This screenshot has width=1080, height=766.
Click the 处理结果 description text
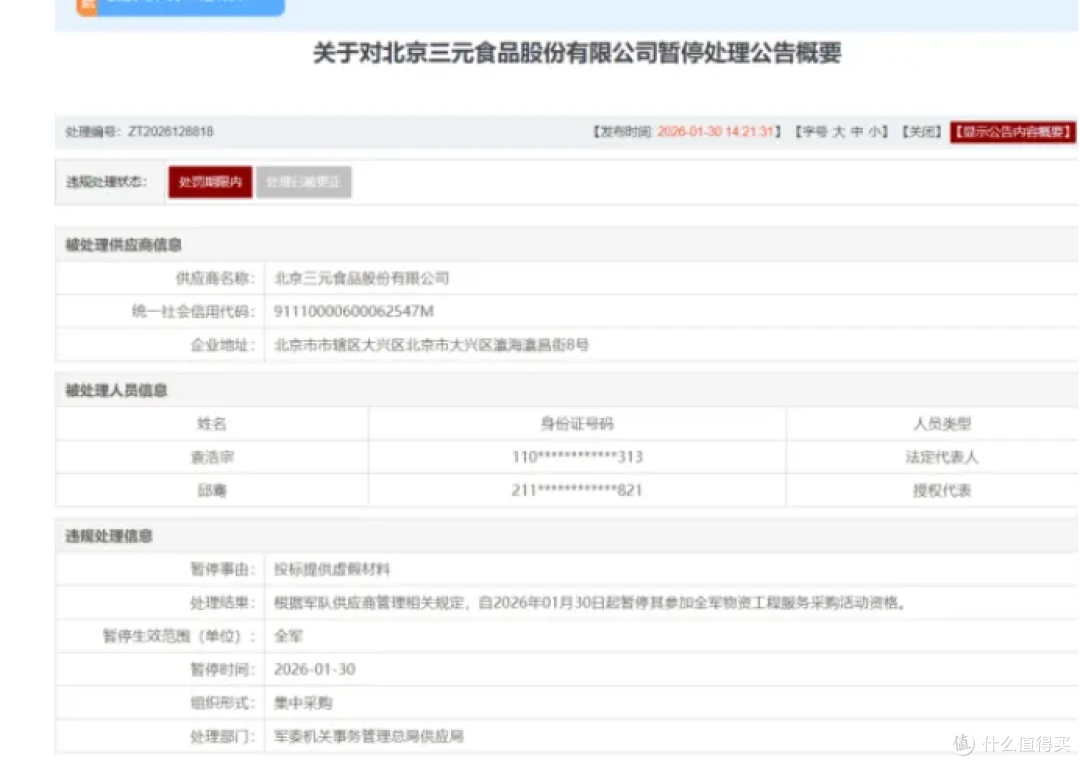(x=591, y=603)
